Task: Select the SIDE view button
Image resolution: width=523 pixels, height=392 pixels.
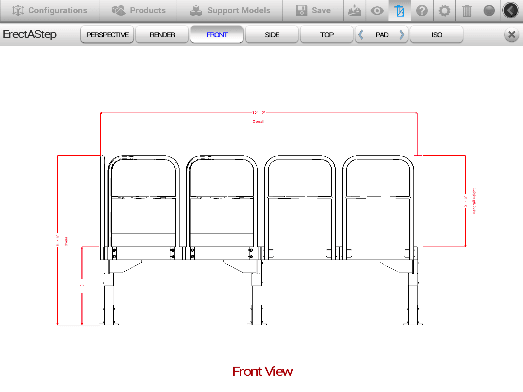Action: pyautogui.click(x=272, y=34)
